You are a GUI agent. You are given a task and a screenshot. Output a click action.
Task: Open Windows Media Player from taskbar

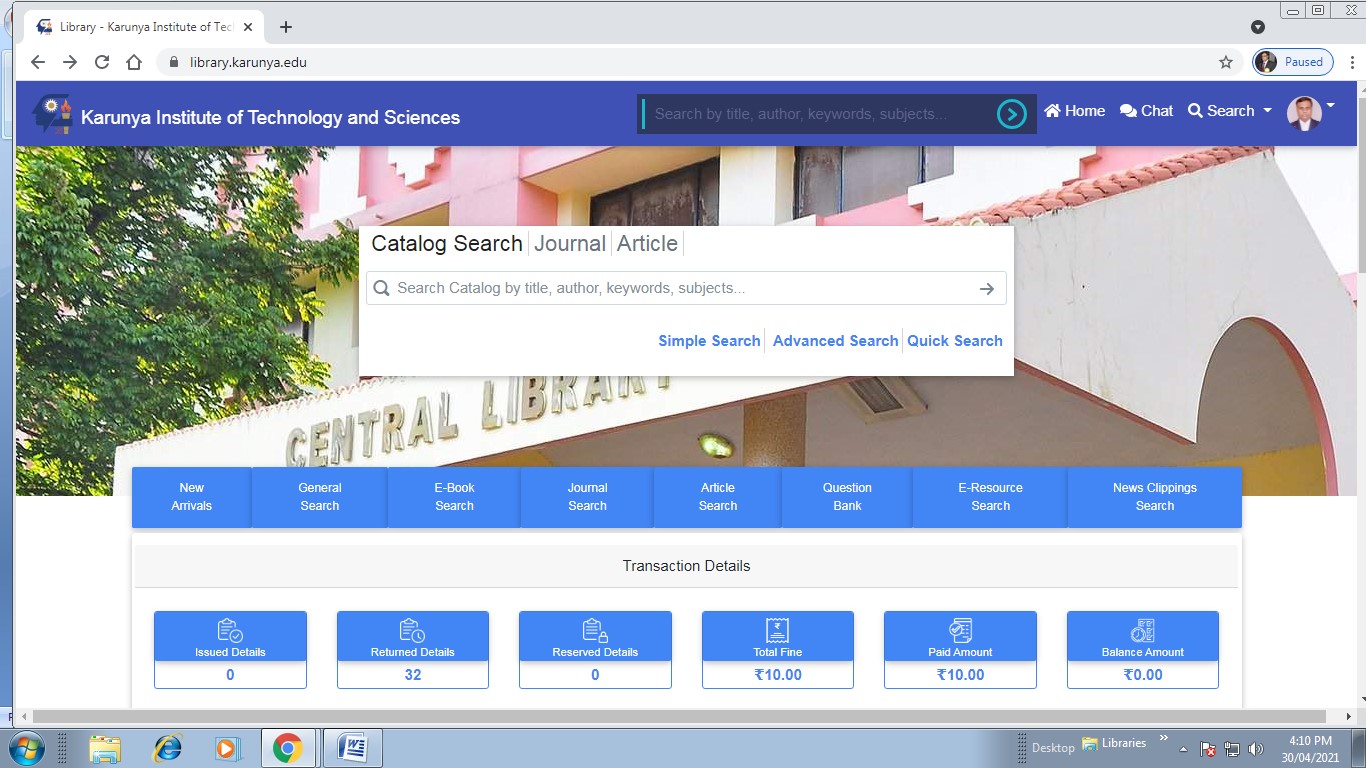point(228,748)
